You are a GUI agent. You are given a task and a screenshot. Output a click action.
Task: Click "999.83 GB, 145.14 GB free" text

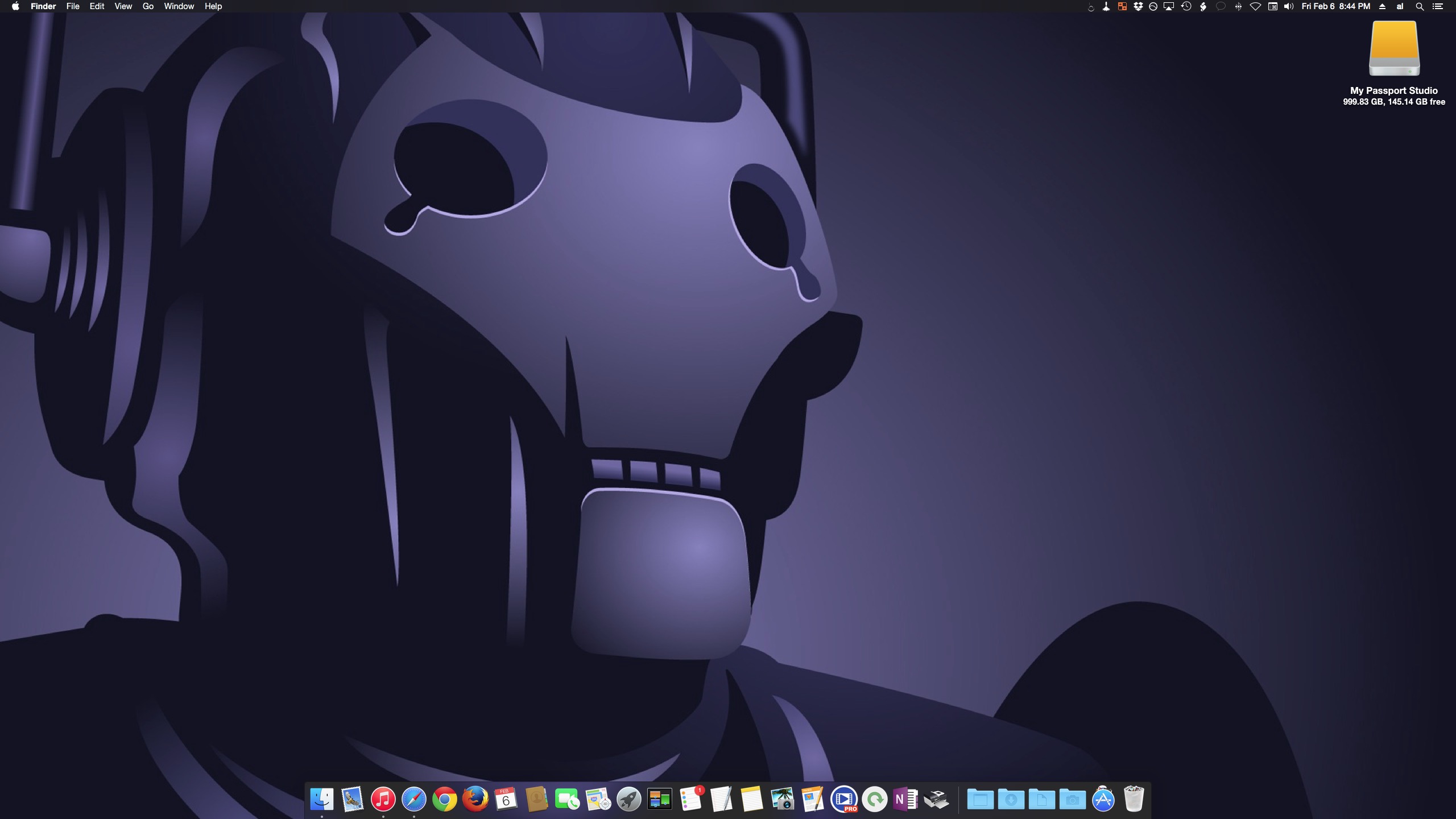[x=1394, y=102]
